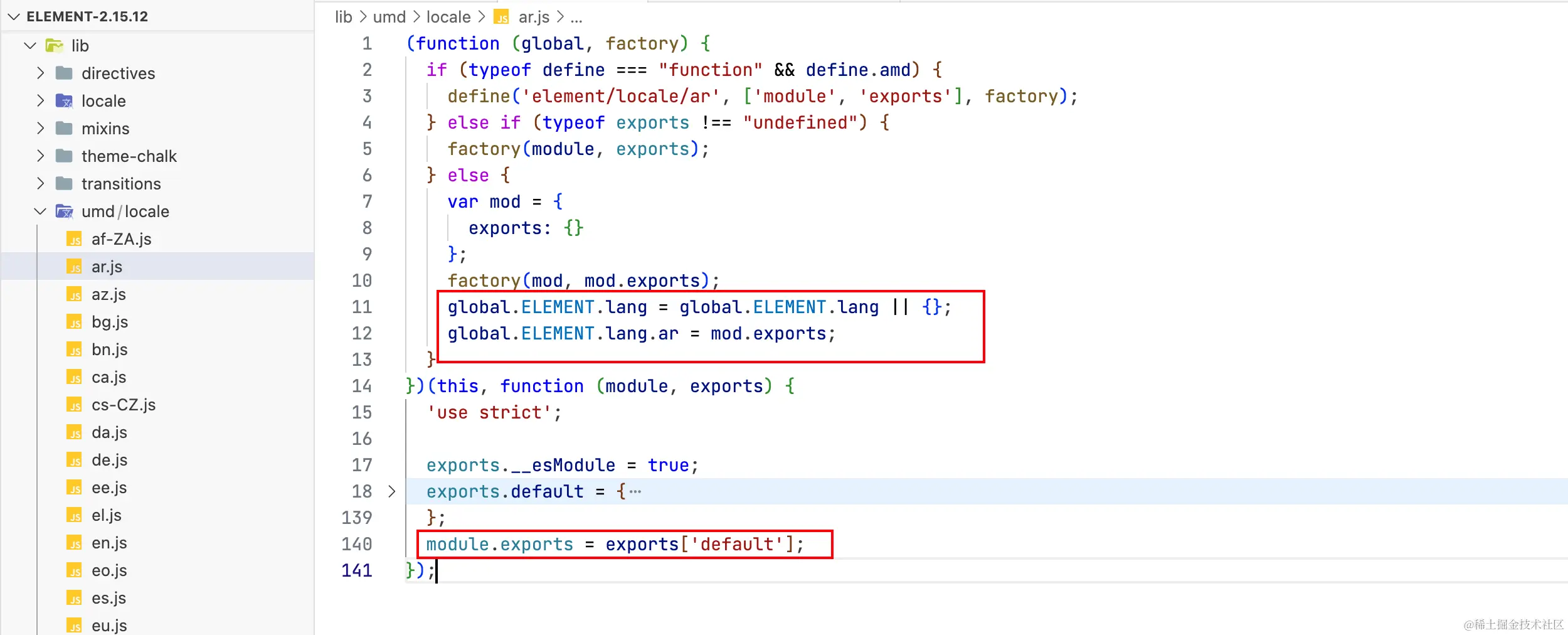
Task: Open es.js from the file tree
Action: tap(109, 598)
